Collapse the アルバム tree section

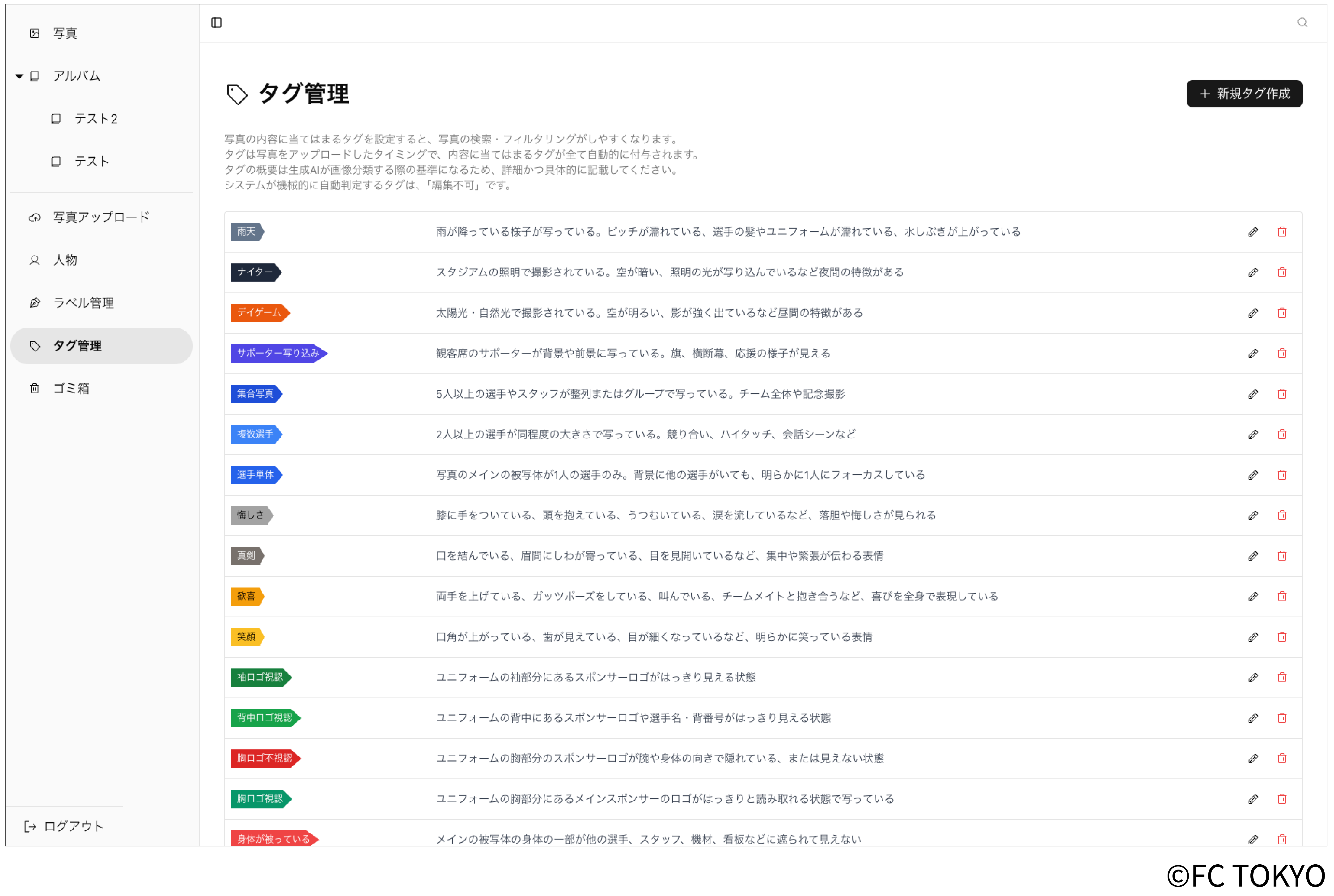point(19,76)
